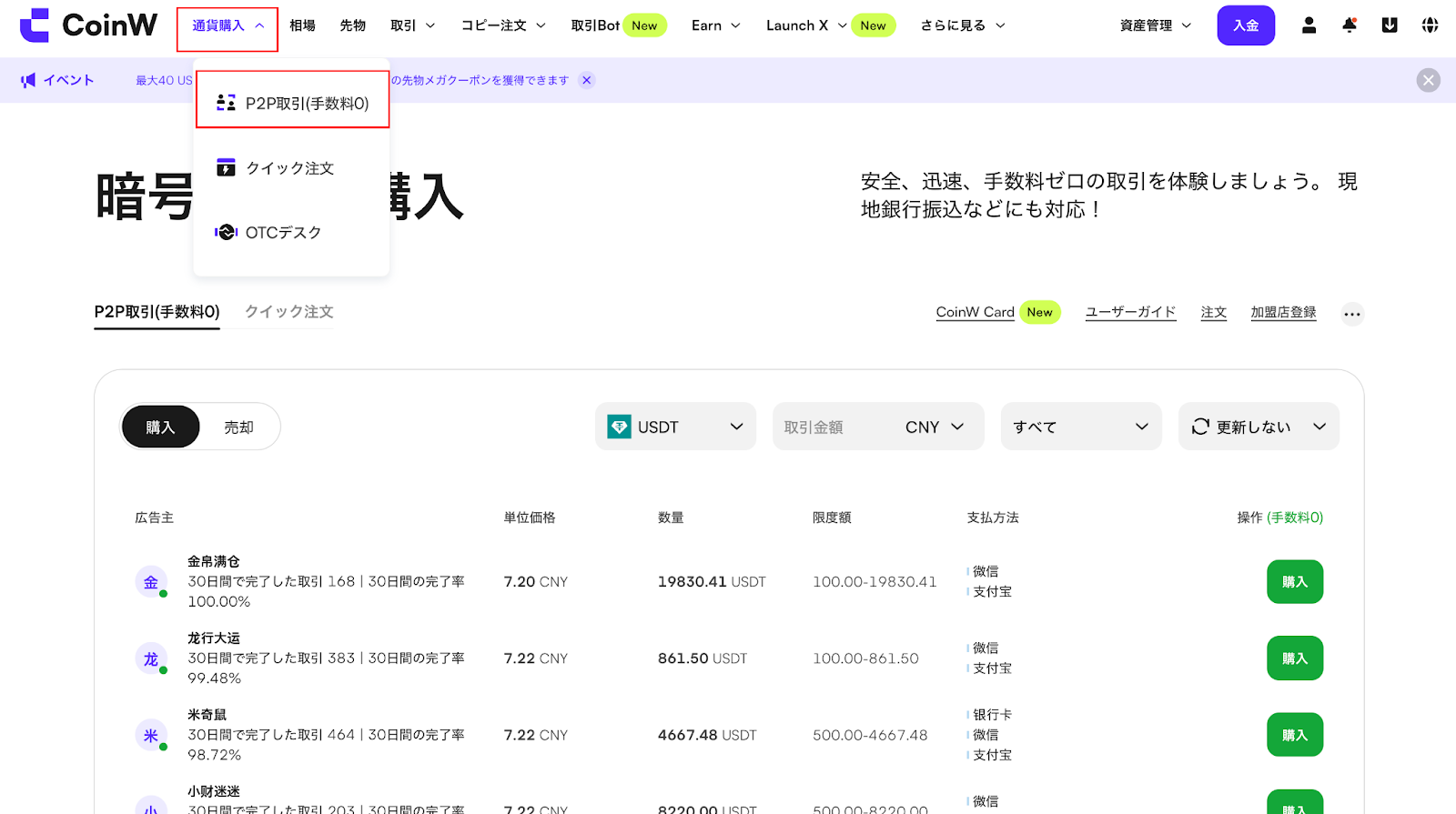Expand the 資産管理 dropdown

click(x=1156, y=25)
